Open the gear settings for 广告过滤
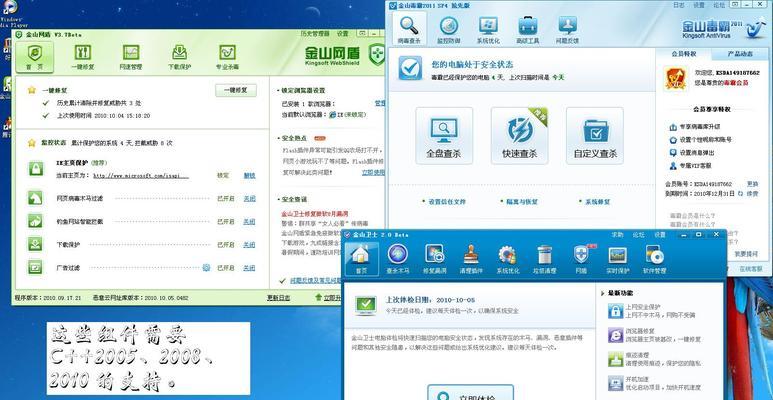 [207, 267]
